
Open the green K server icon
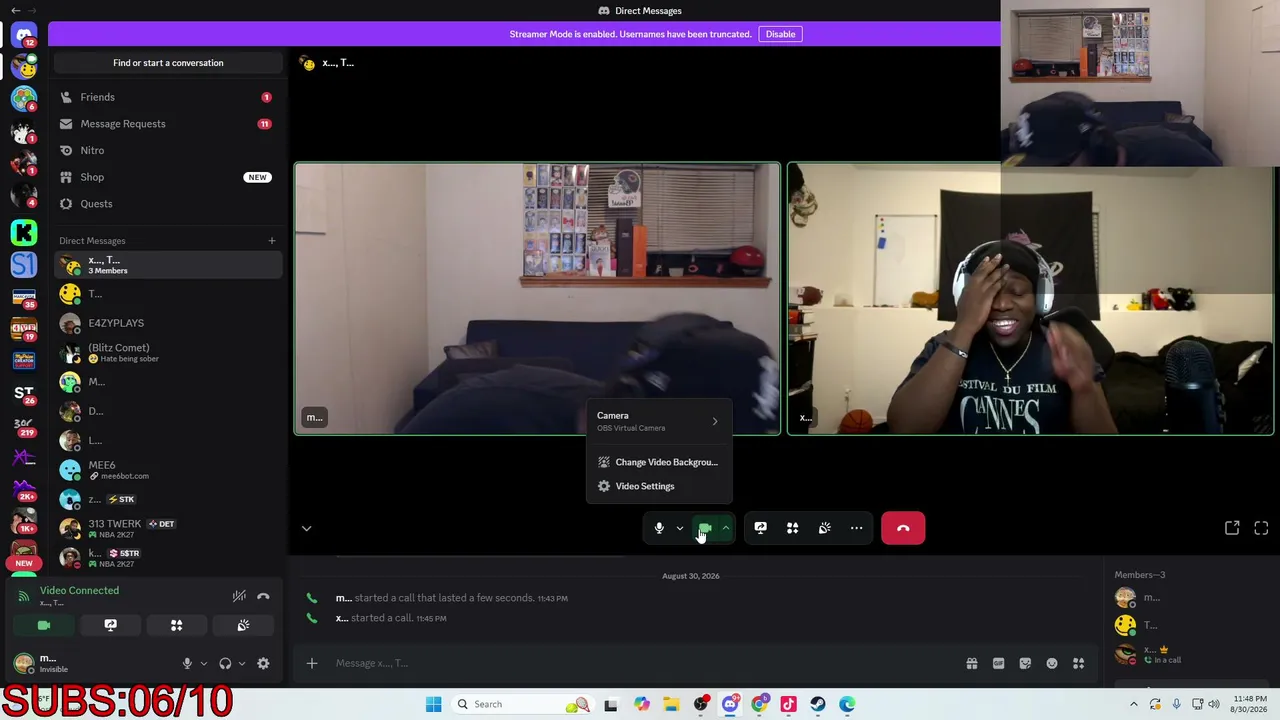tap(24, 232)
